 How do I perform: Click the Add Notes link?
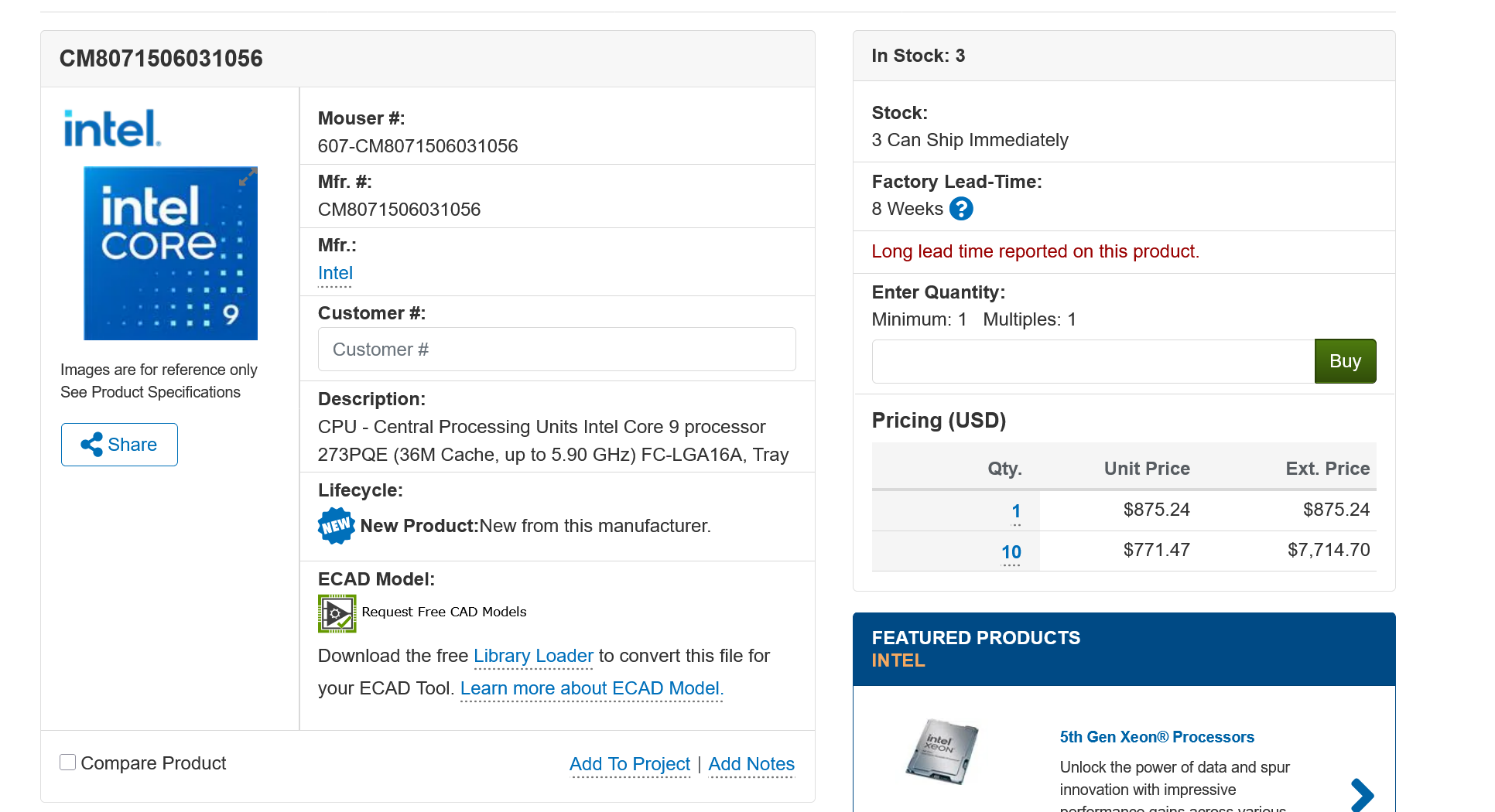(x=751, y=764)
